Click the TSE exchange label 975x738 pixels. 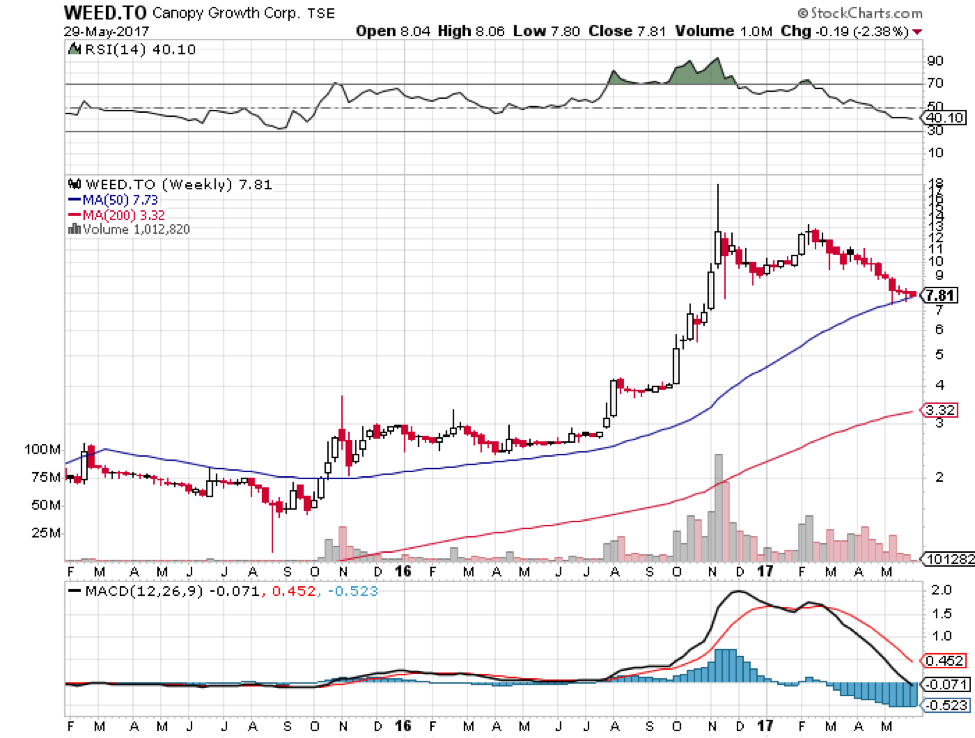321,14
